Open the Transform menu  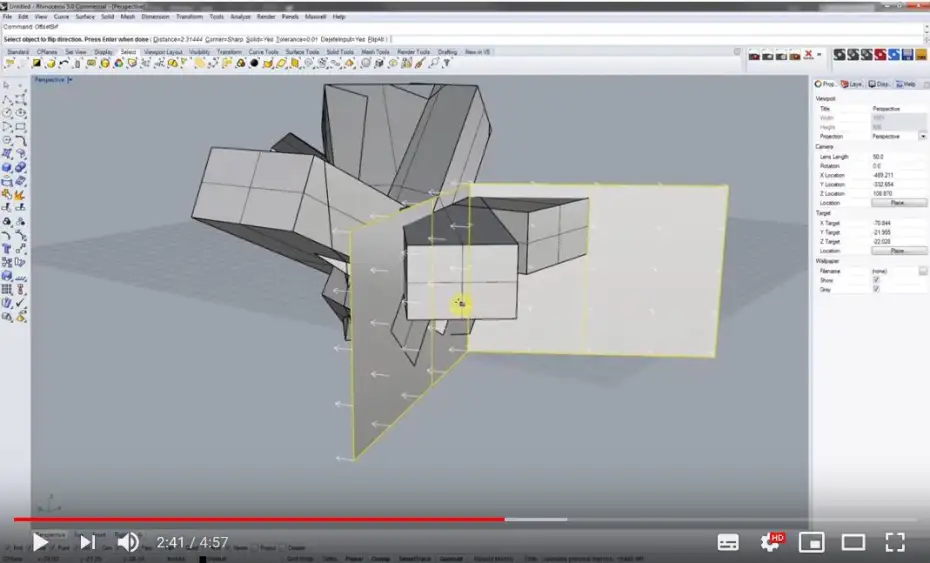(189, 17)
